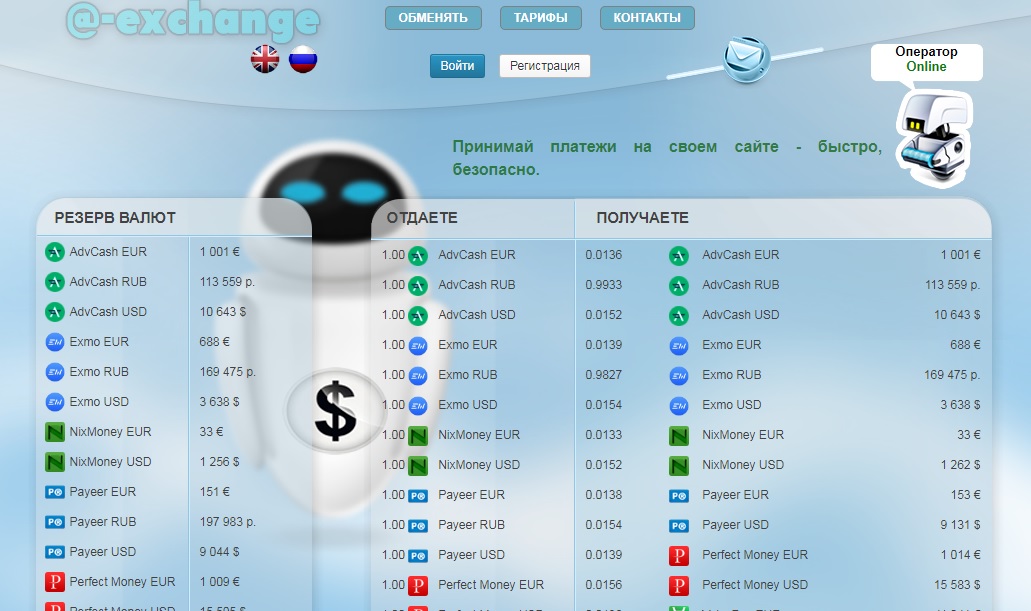The width and height of the screenshot is (1031, 611).
Task: Click Payeer EUR in reserve list
Action: pos(103,492)
